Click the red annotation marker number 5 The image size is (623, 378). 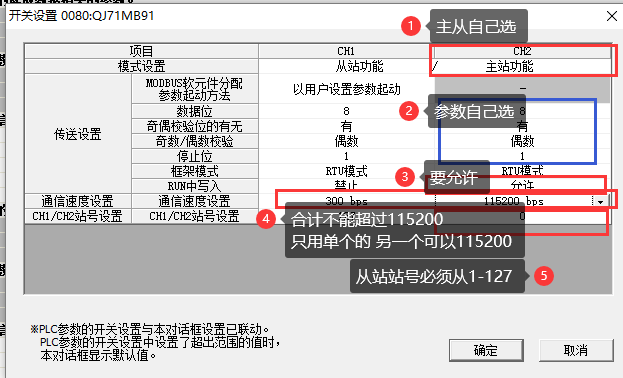click(544, 275)
